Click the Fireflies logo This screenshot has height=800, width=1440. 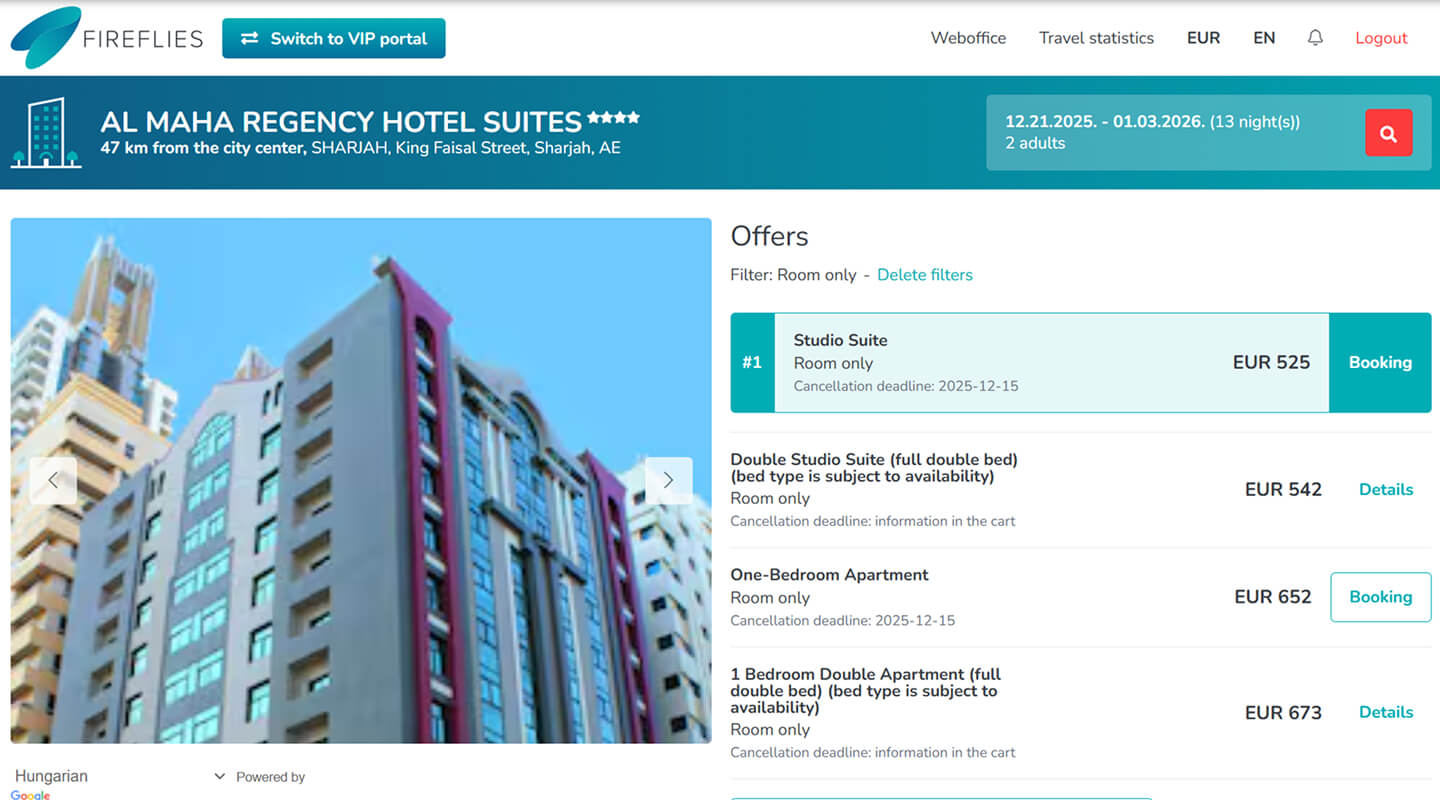pyautogui.click(x=106, y=38)
